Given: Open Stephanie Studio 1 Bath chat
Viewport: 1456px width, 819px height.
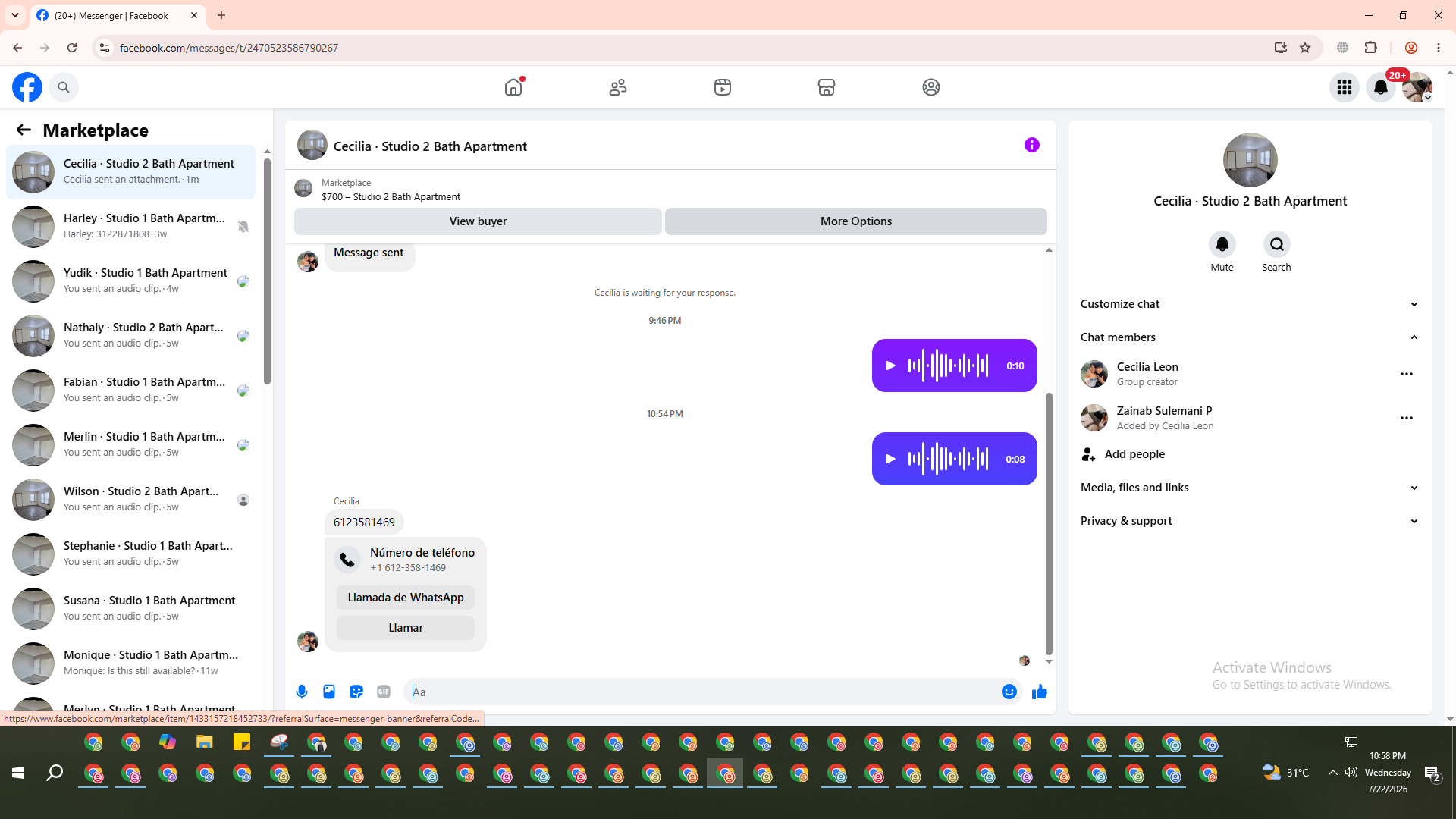Looking at the screenshot, I should tap(130, 554).
